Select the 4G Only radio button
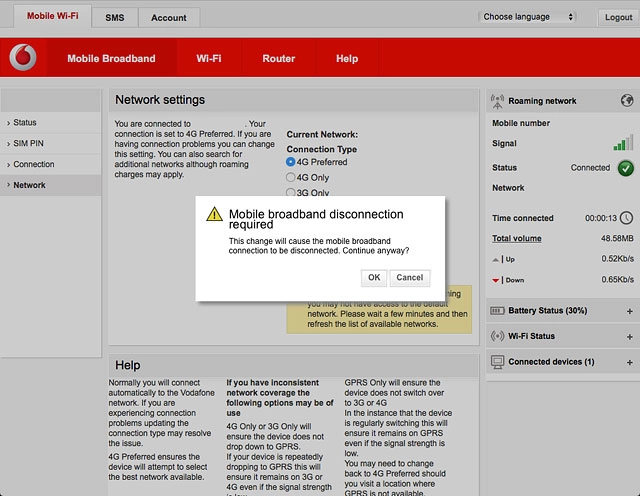Image resolution: width=640 pixels, height=496 pixels. [290, 177]
